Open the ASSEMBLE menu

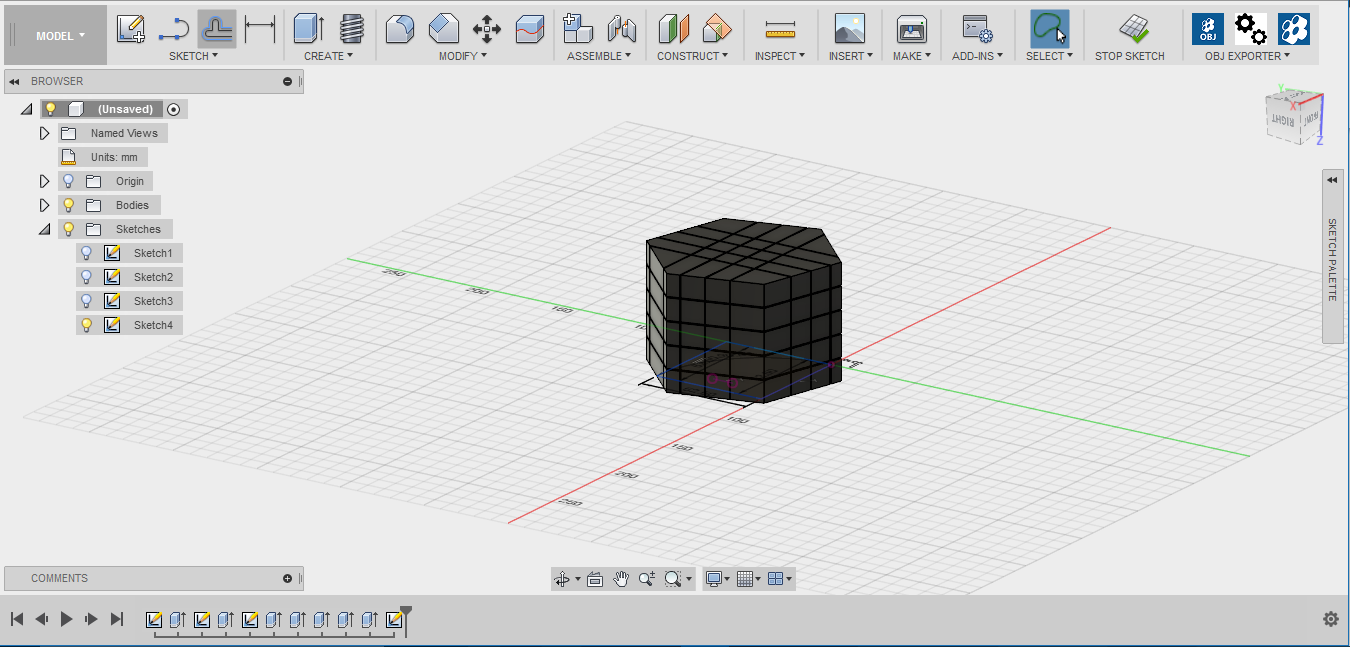click(x=599, y=56)
